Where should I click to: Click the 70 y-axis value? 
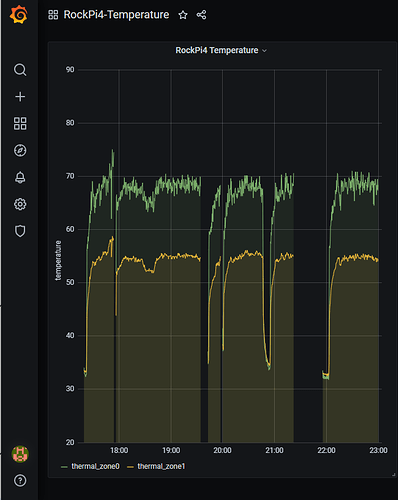tap(70, 176)
